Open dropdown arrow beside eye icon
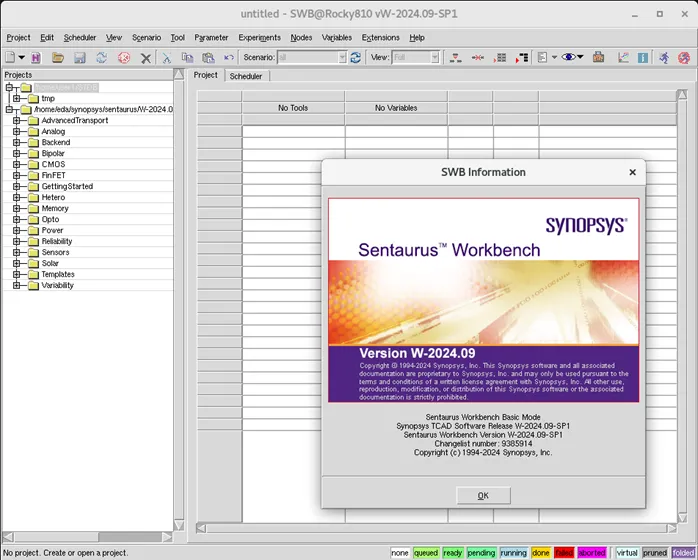Image resolution: width=698 pixels, height=560 pixels. click(580, 57)
